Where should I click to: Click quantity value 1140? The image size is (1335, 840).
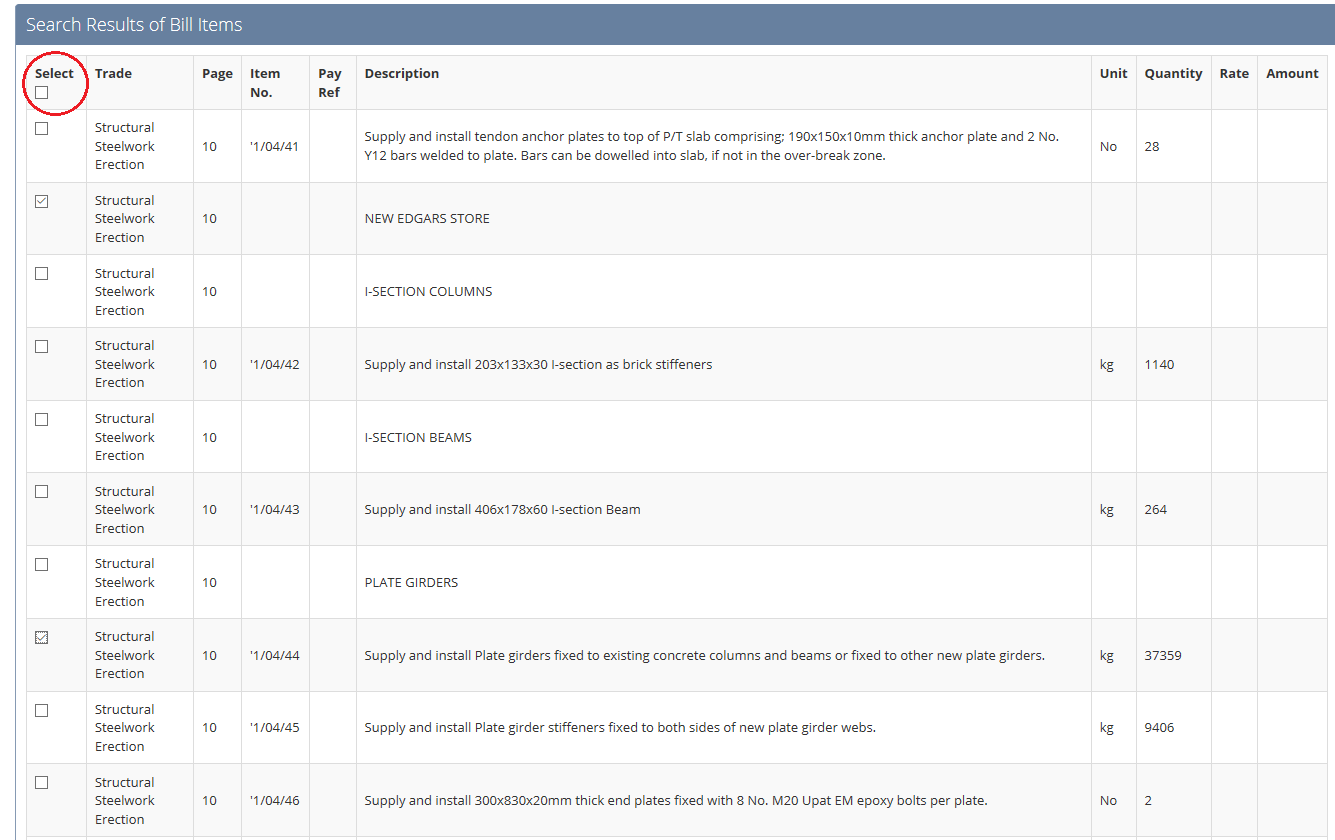[1159, 364]
